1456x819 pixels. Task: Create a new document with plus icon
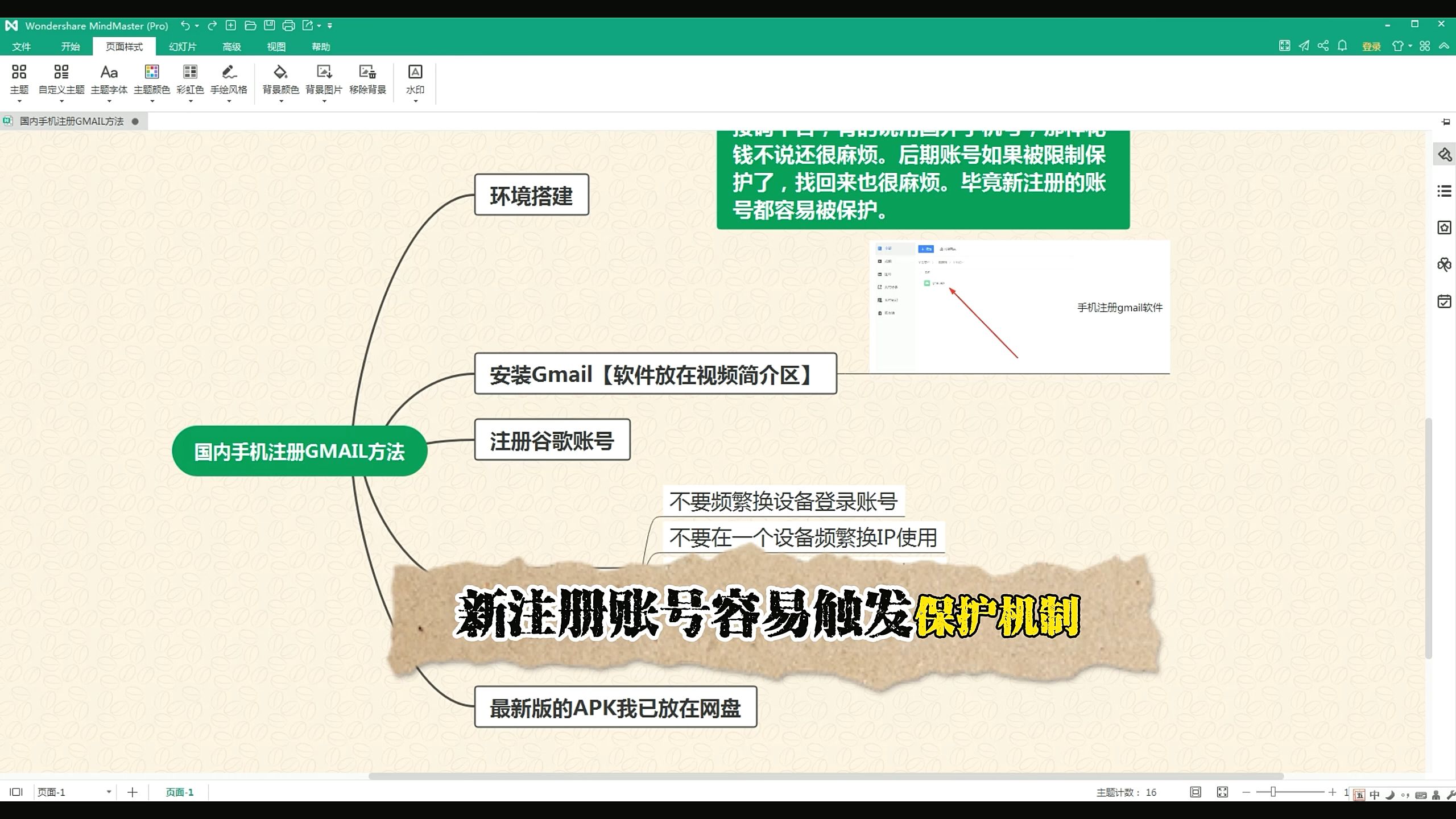(x=231, y=26)
